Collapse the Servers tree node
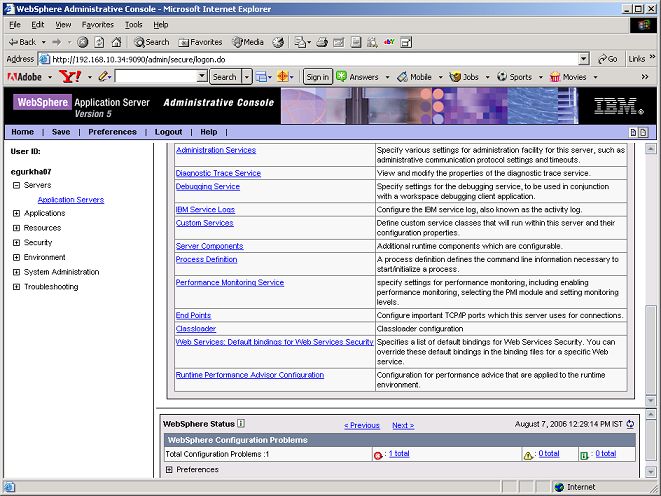 coord(16,185)
